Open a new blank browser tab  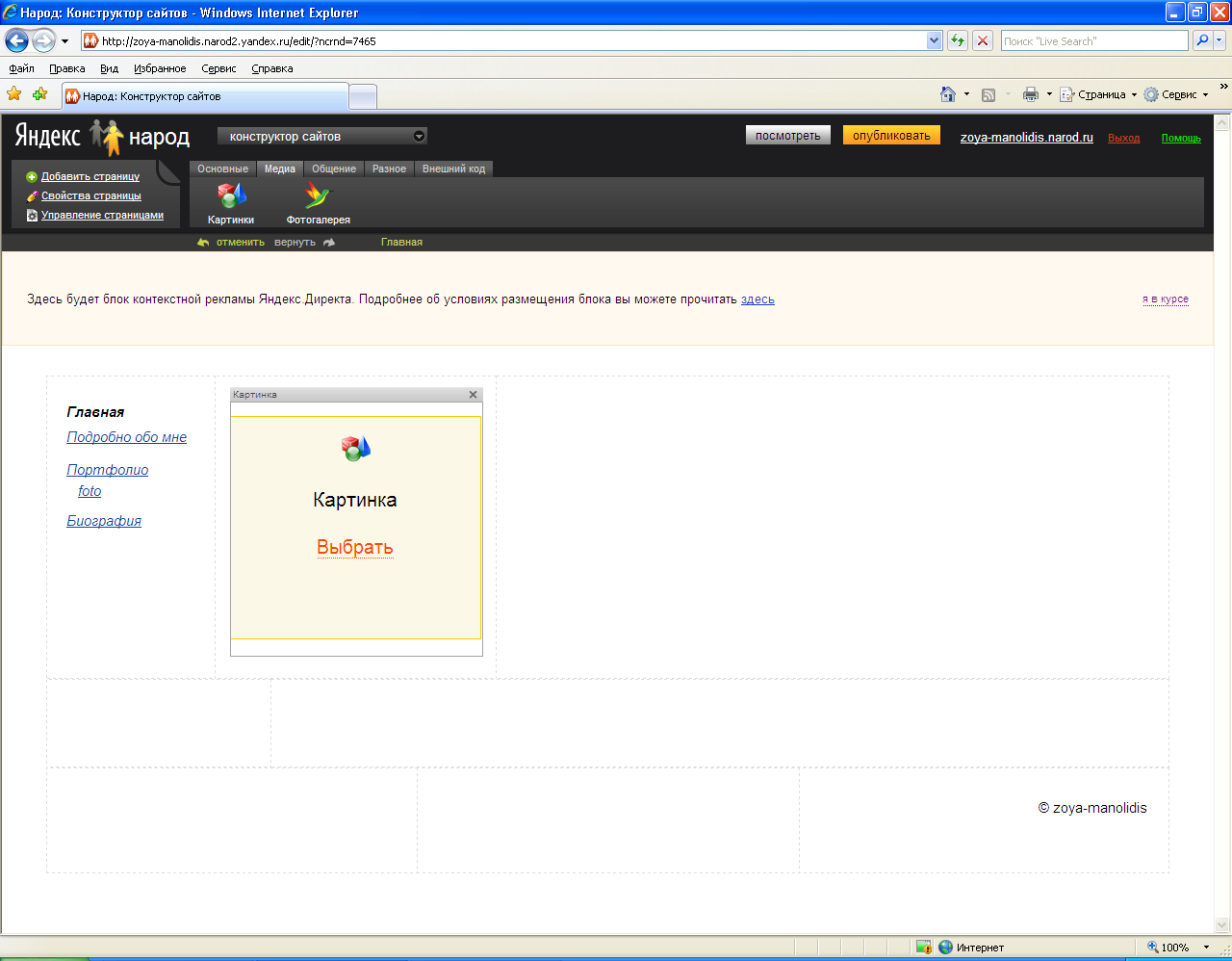[x=362, y=96]
